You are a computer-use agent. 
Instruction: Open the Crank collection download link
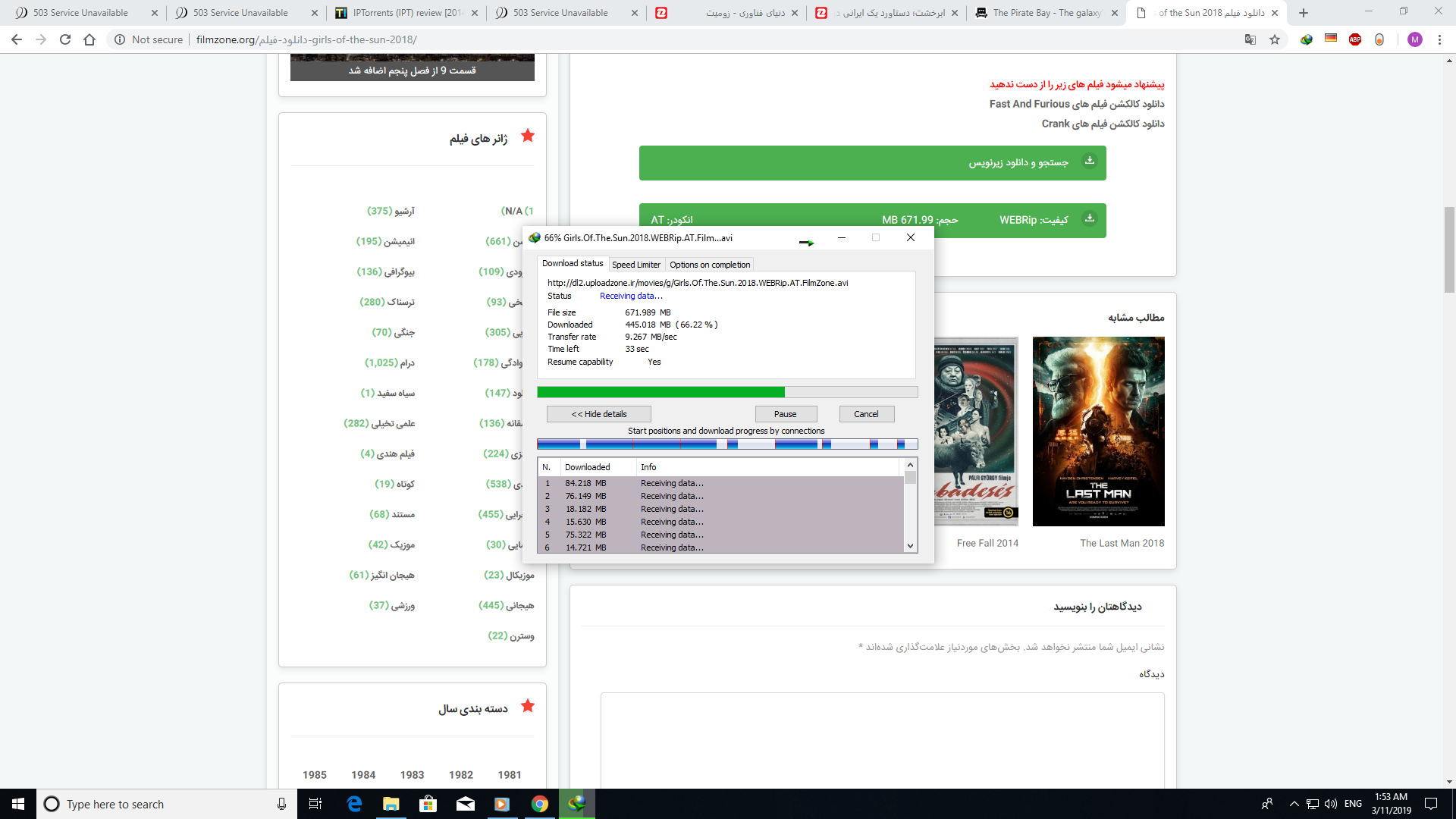[1103, 124]
